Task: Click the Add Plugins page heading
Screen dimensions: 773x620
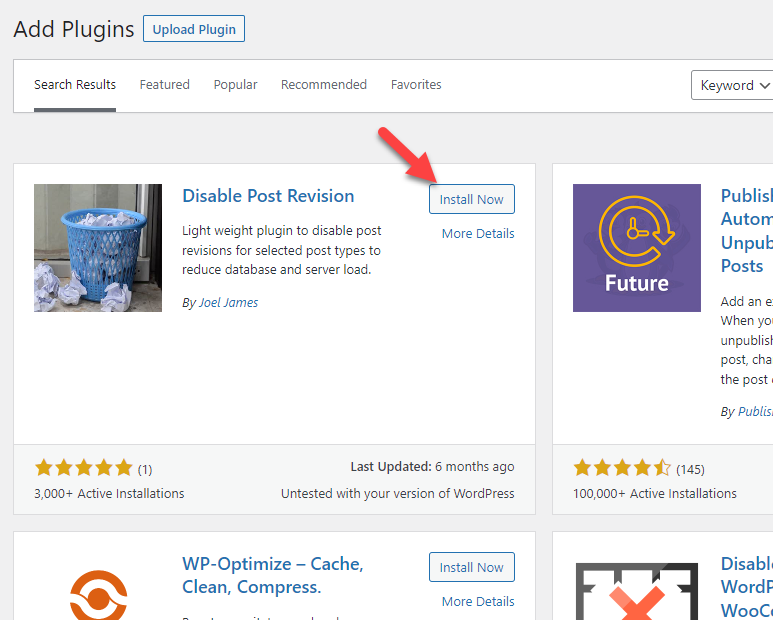Action: click(74, 29)
